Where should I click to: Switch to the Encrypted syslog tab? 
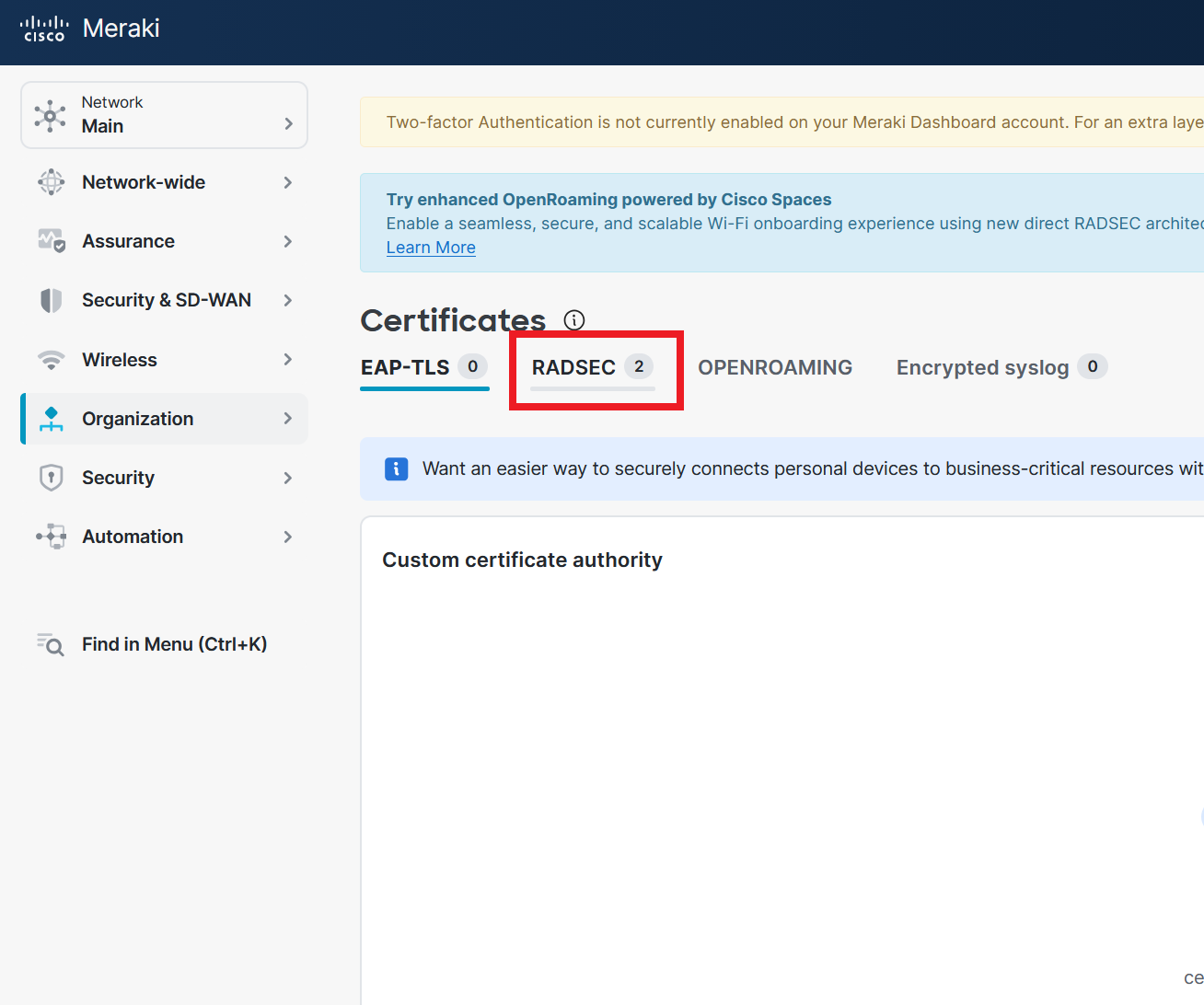pos(1001,367)
